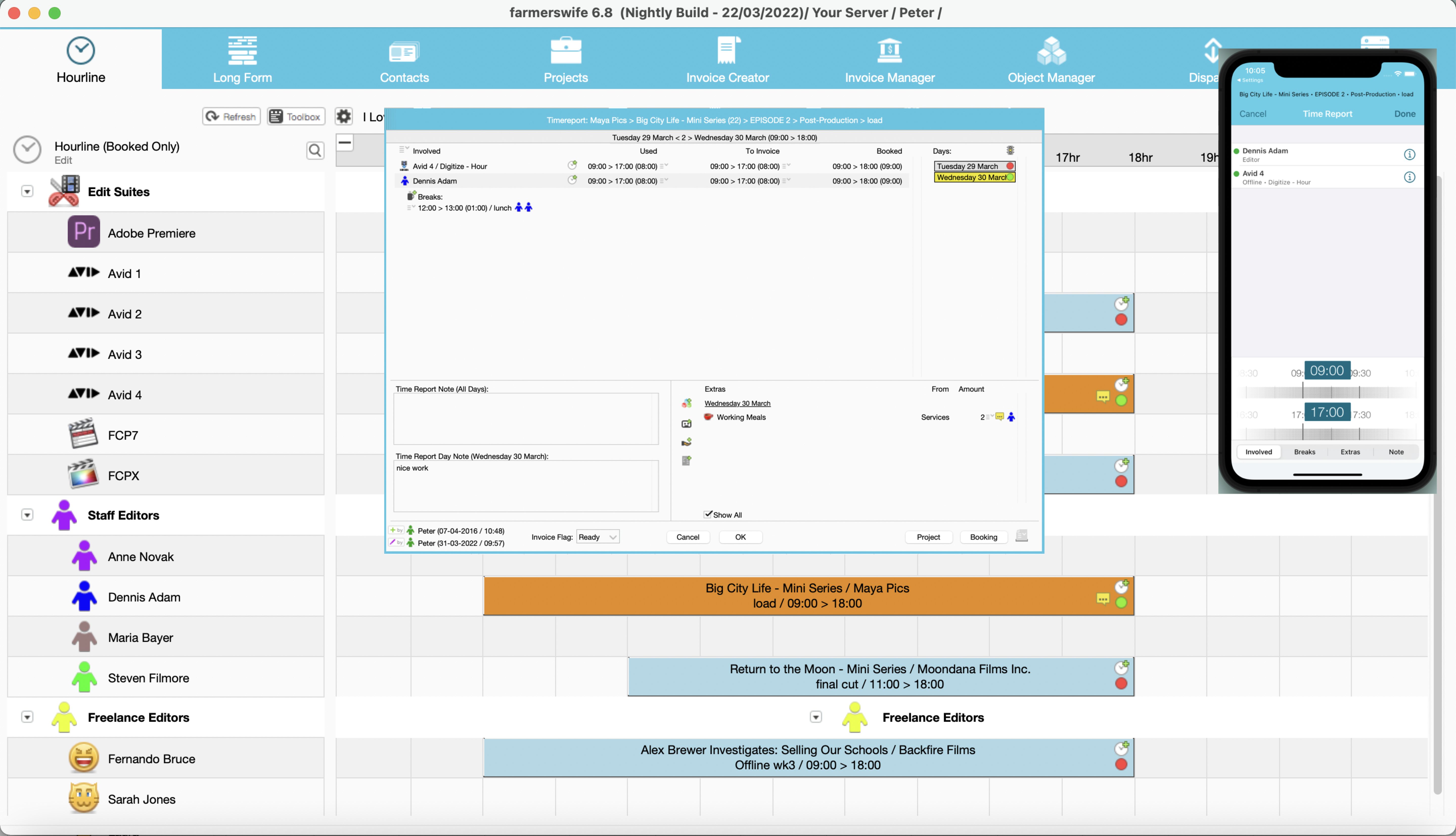Collapse the Staff Editors group
Screen dimensions: 1456x836
27,515
